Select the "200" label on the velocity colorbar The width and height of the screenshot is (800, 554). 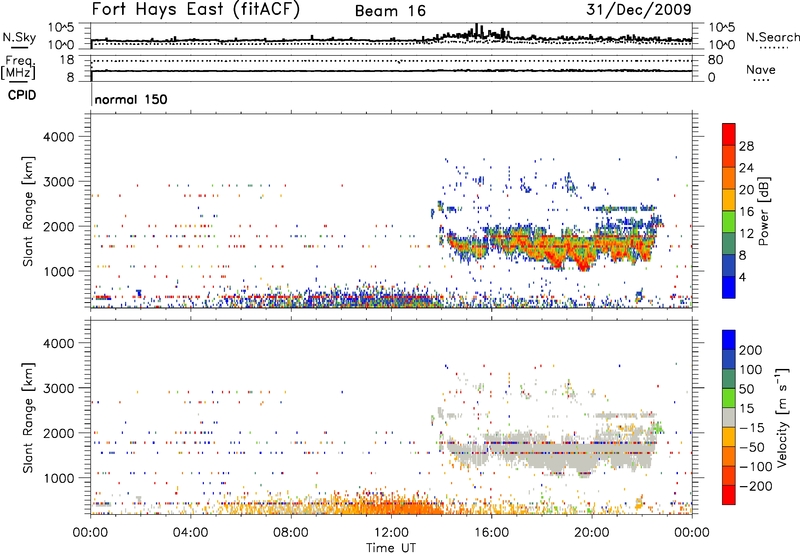point(751,350)
